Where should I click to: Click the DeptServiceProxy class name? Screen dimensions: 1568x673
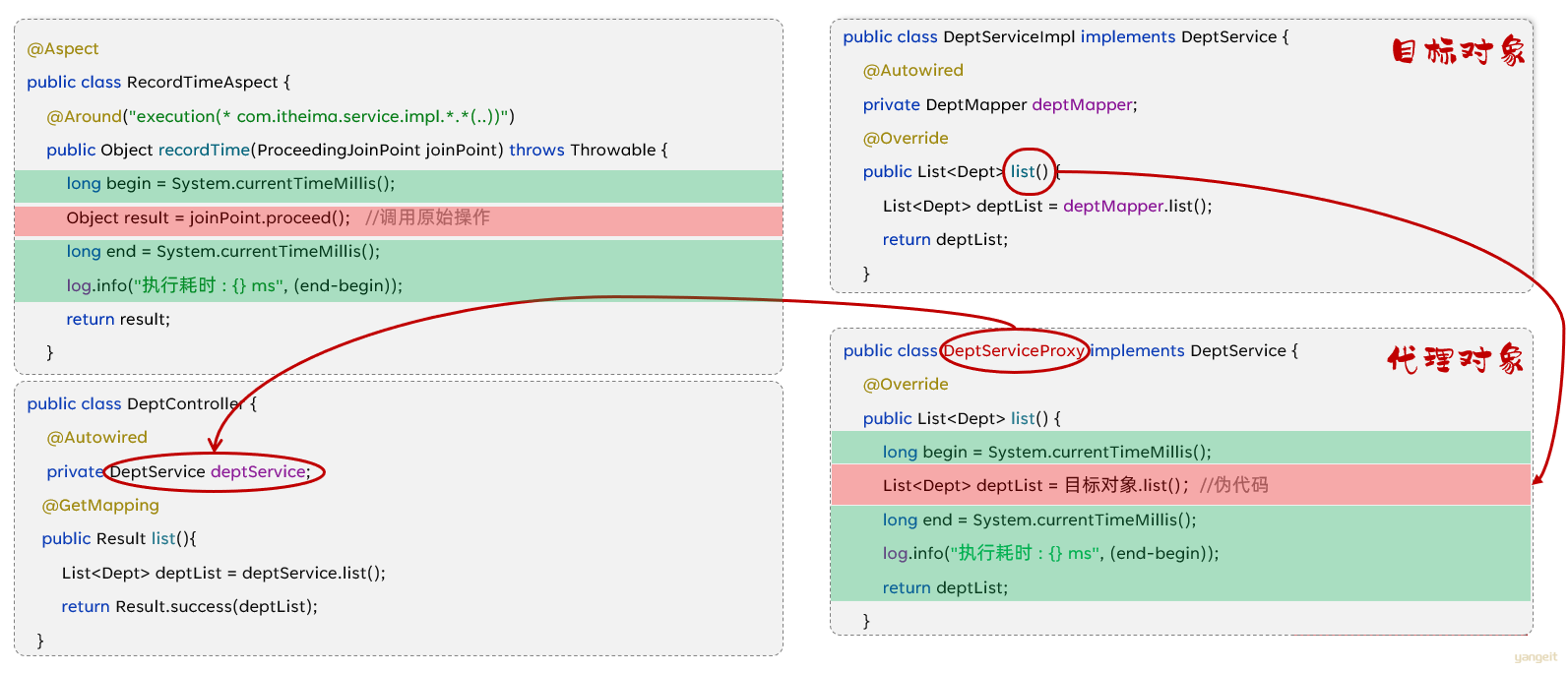[1015, 351]
